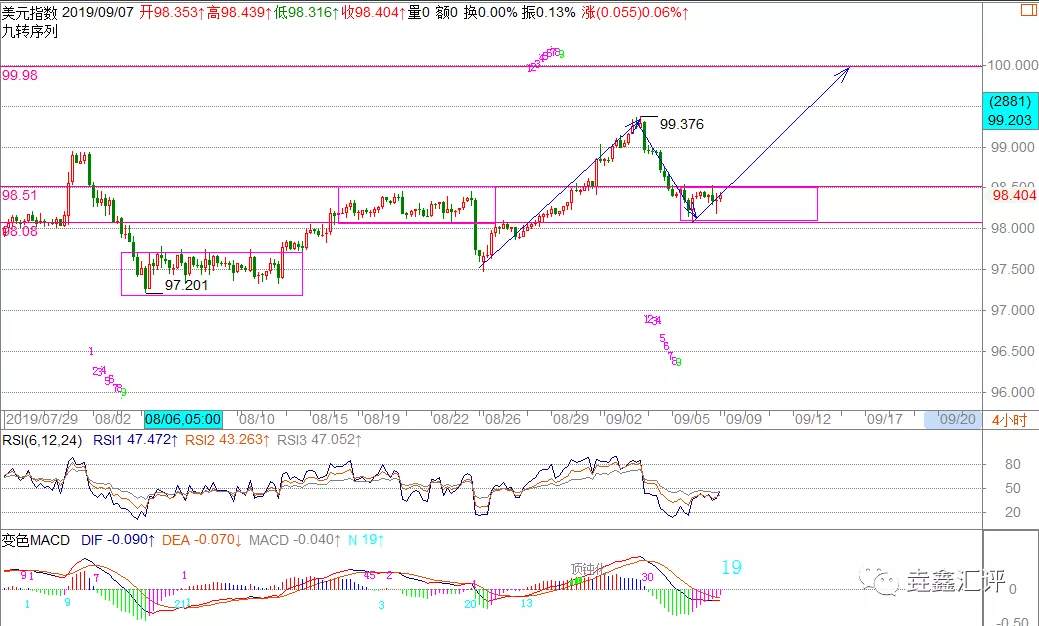Click the 08/19 date axis label

click(x=382, y=419)
